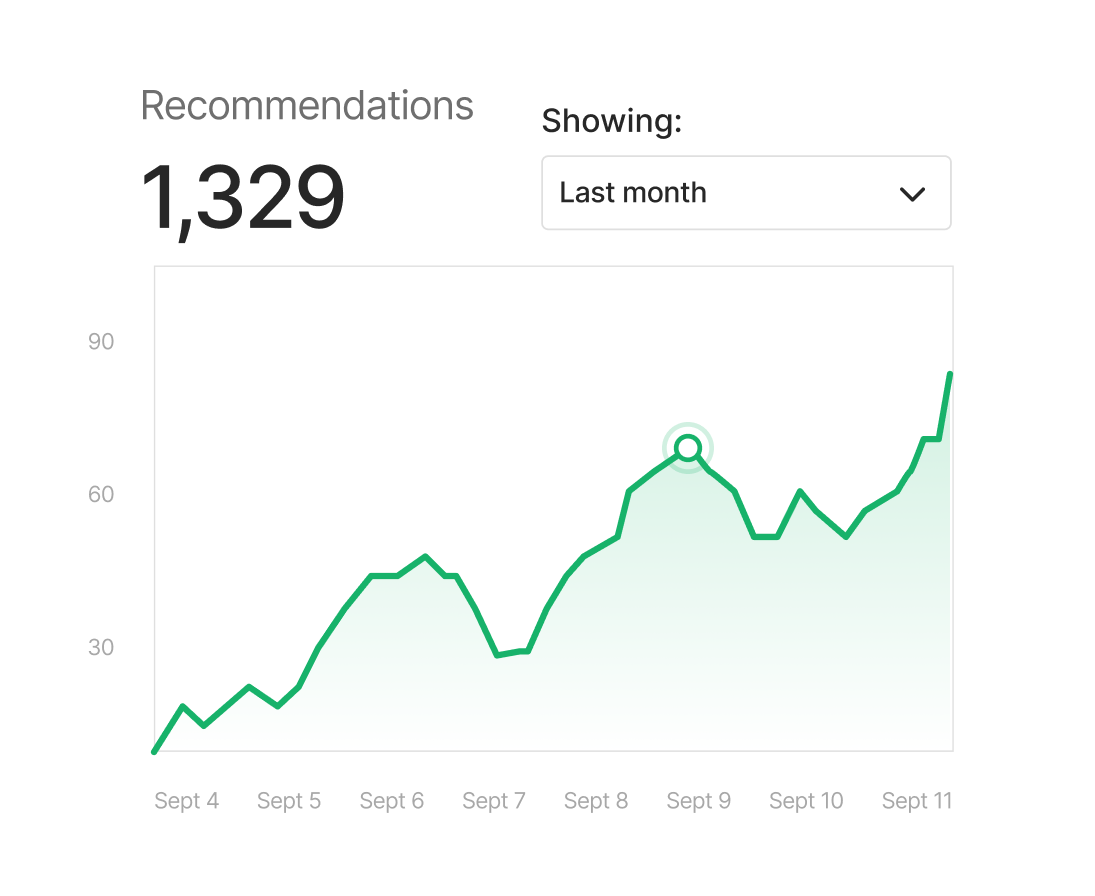The height and width of the screenshot is (896, 1095).
Task: Click the 60 y-axis label
Action: pyautogui.click(x=101, y=495)
